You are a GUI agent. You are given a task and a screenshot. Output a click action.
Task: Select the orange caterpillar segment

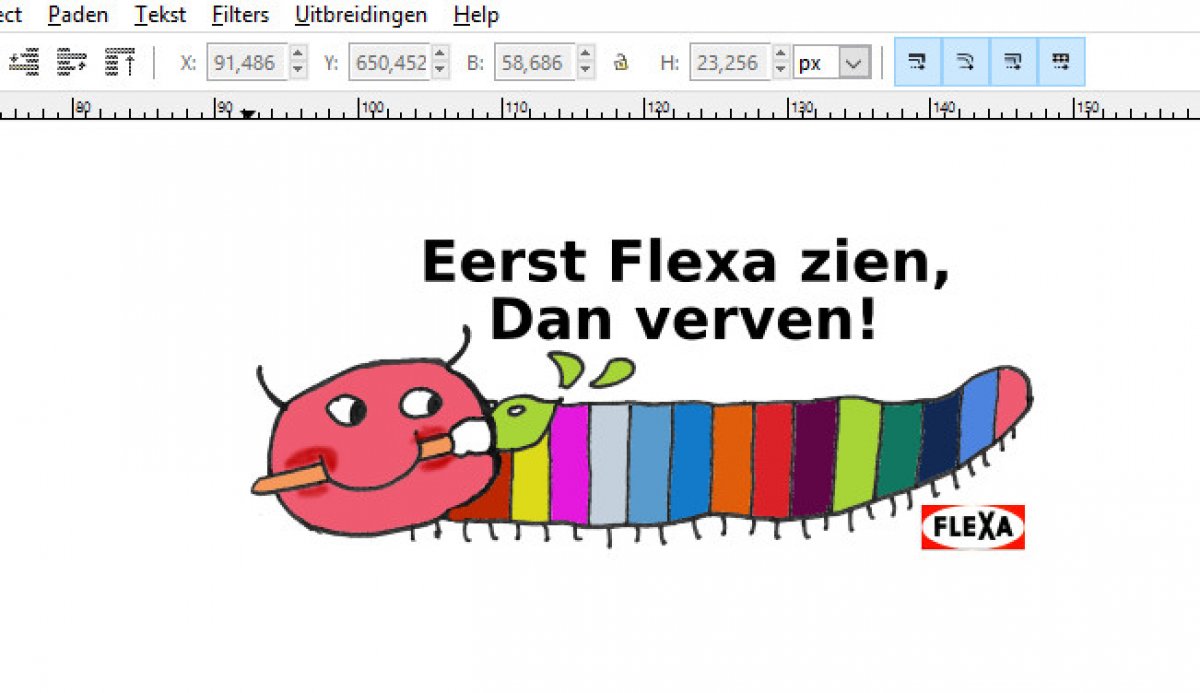pos(733,459)
